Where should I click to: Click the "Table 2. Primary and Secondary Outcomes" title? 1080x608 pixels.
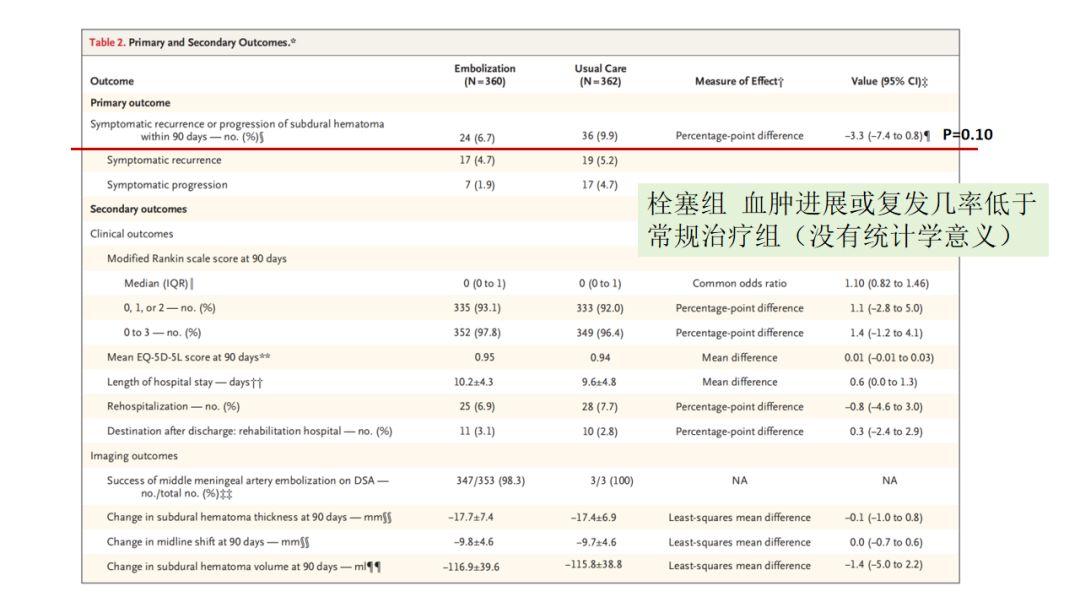click(x=192, y=42)
